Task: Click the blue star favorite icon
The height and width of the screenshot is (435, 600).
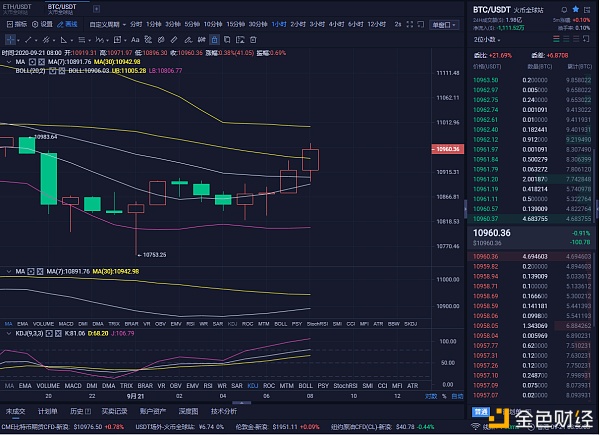Action: [576, 9]
